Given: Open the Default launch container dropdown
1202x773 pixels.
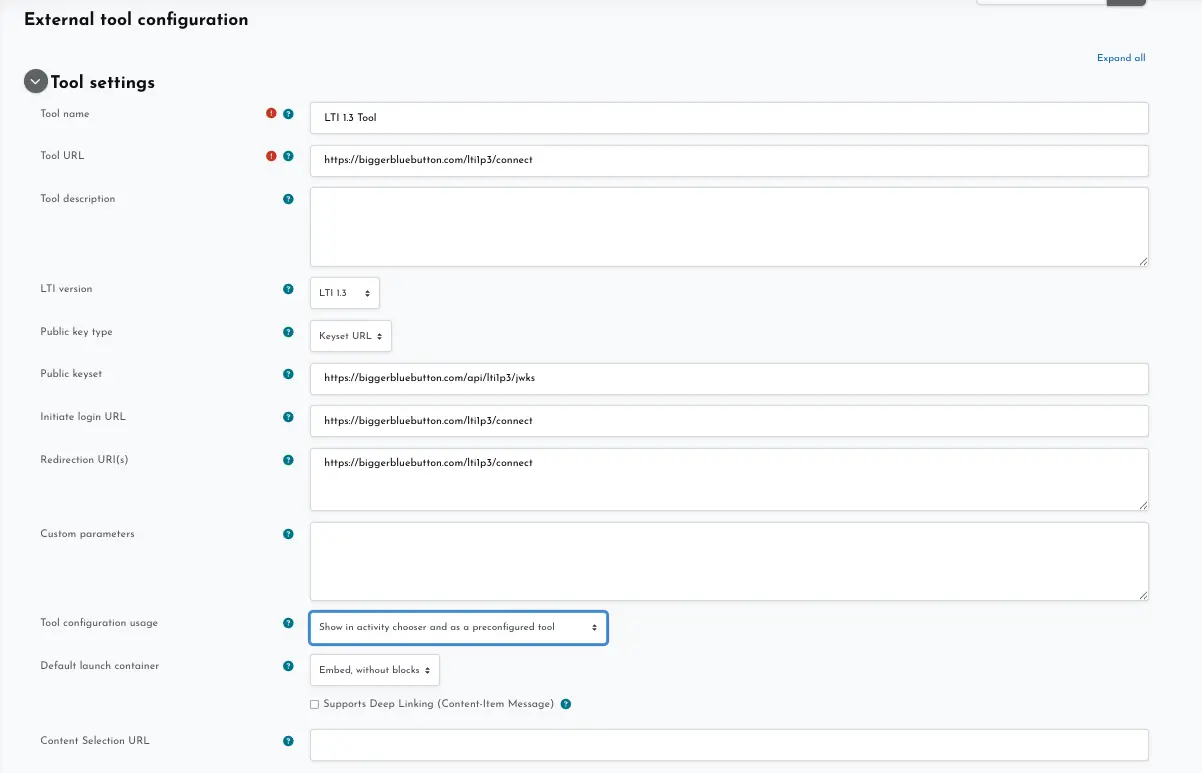Looking at the screenshot, I should pyautogui.click(x=374, y=670).
